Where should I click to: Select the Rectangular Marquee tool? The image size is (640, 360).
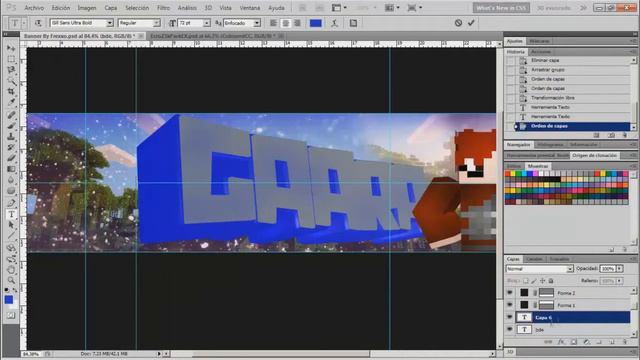(x=11, y=59)
